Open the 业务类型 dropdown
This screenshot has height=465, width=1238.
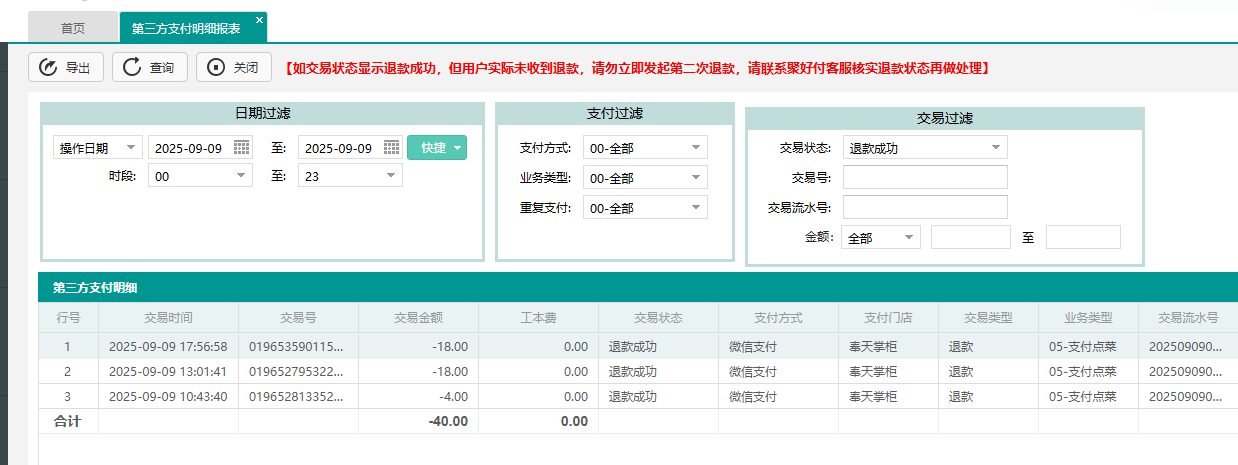[696, 178]
